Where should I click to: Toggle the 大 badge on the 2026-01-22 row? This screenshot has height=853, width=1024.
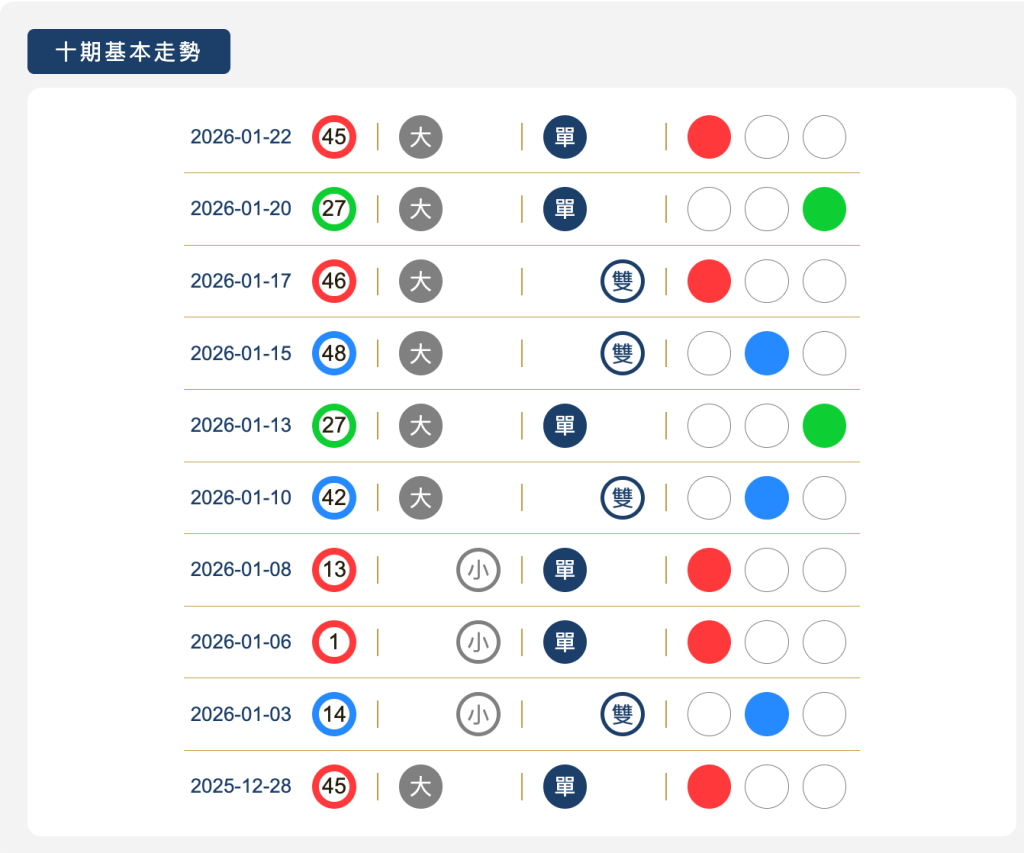coord(420,137)
